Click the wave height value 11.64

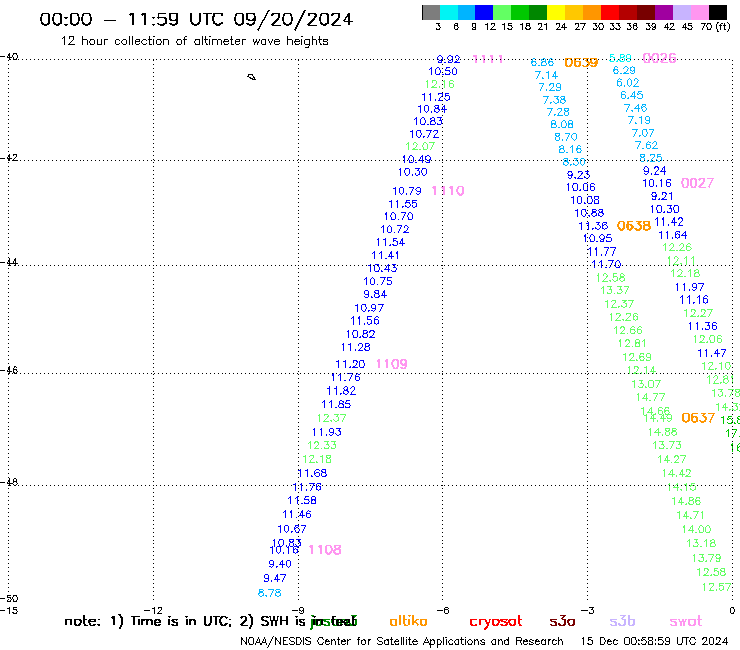[673, 235]
